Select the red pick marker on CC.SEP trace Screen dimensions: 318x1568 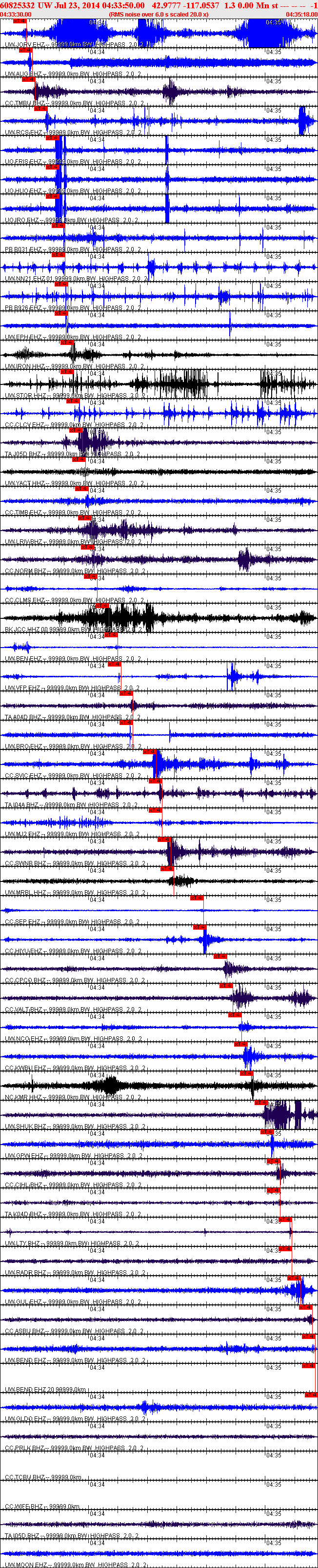tap(197, 899)
